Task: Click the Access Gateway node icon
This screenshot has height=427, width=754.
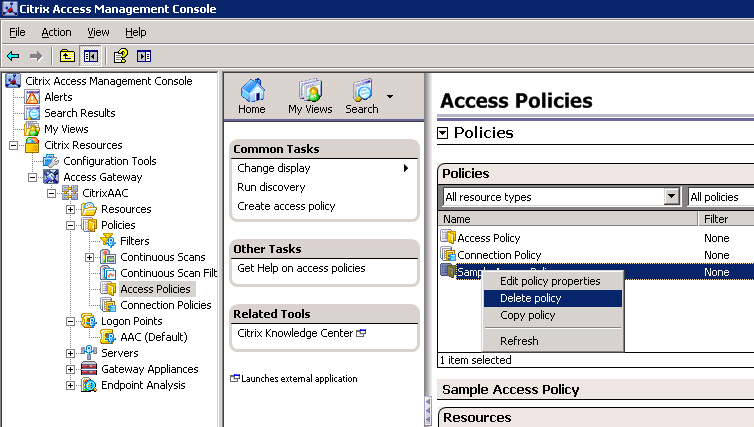Action: tap(51, 177)
